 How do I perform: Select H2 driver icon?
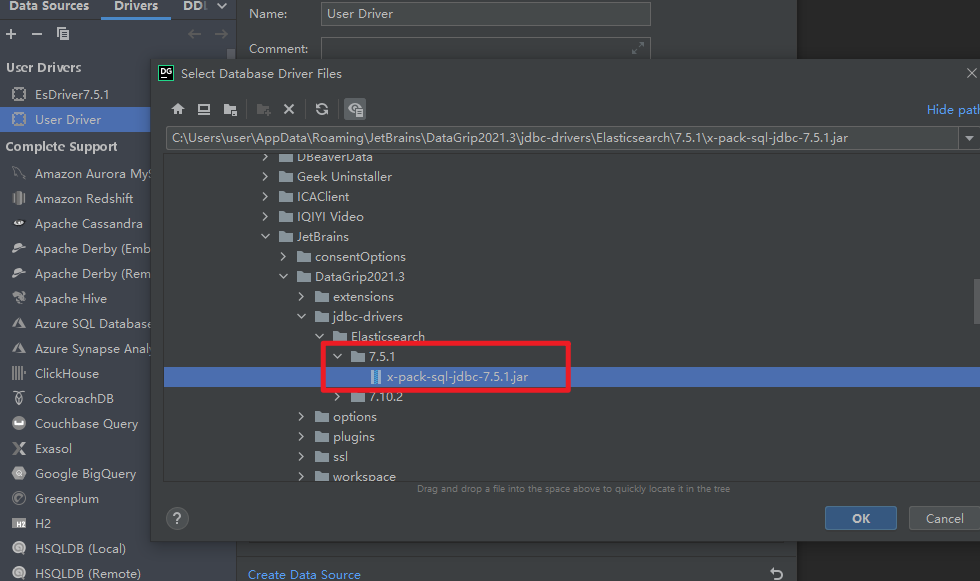click(x=19, y=524)
